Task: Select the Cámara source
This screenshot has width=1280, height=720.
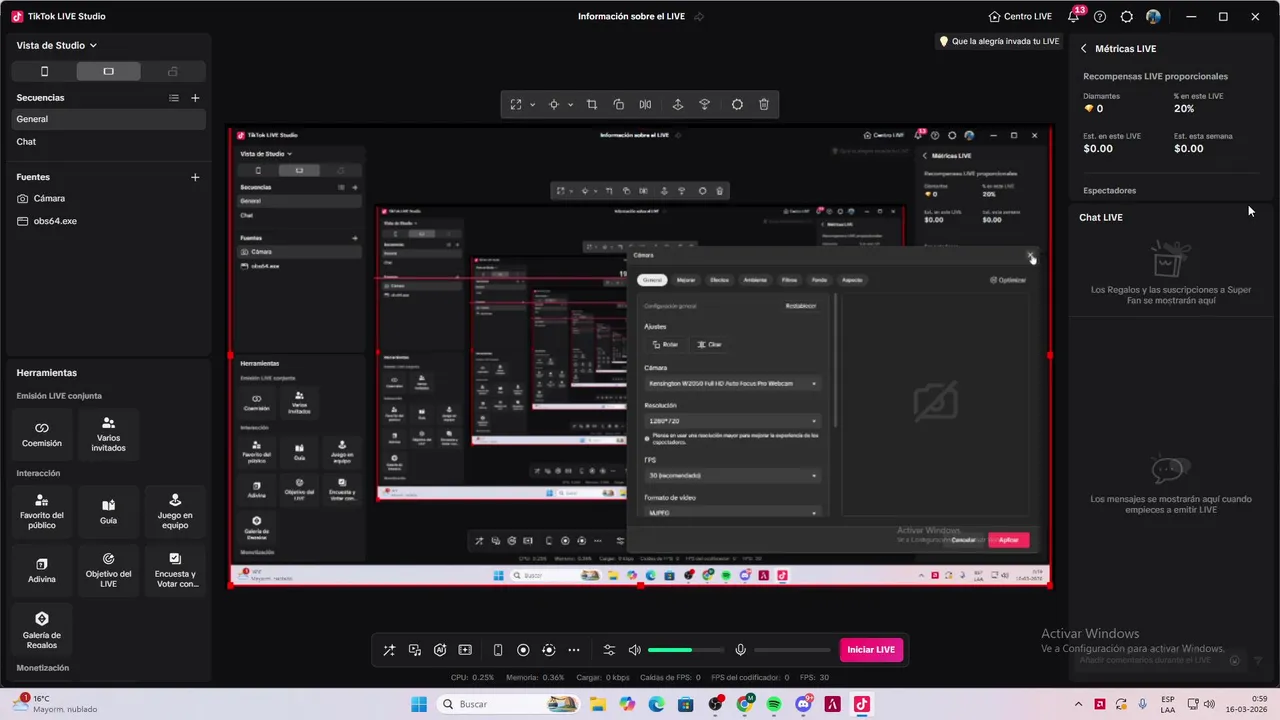Action: 108,199
